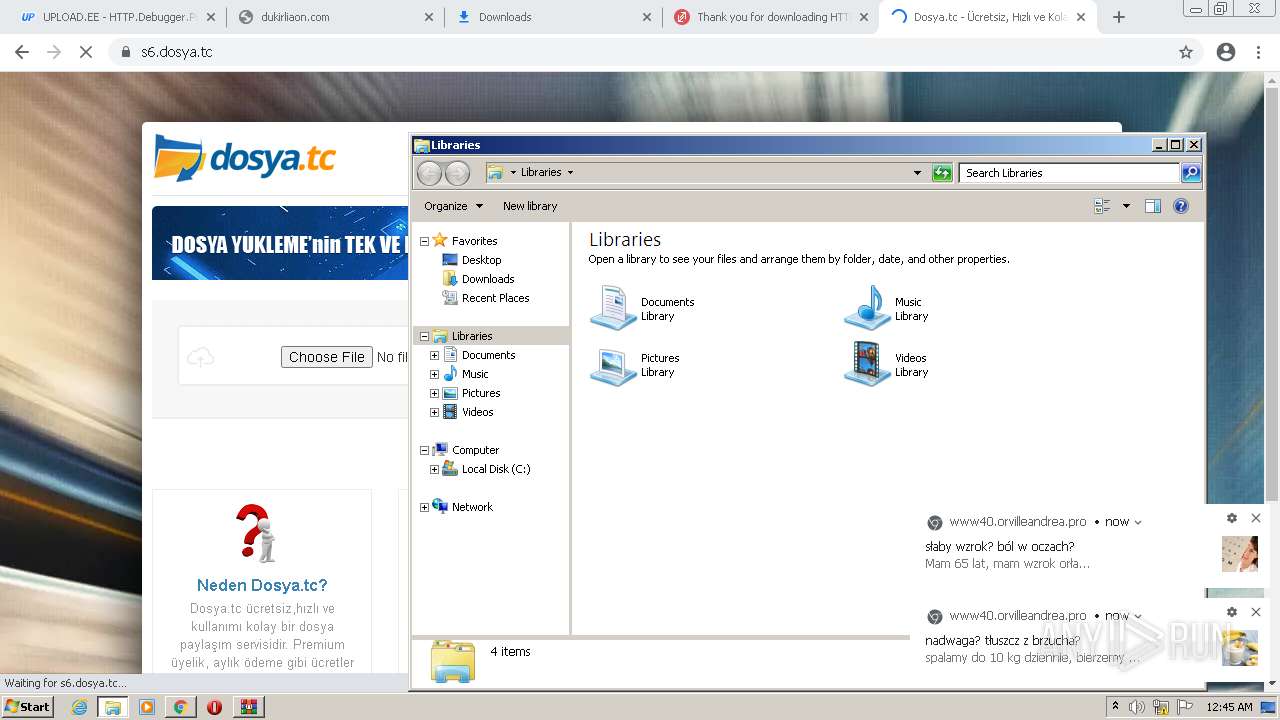Click the volume speaker tray icon
This screenshot has height=720, width=1280.
[x=1137, y=707]
